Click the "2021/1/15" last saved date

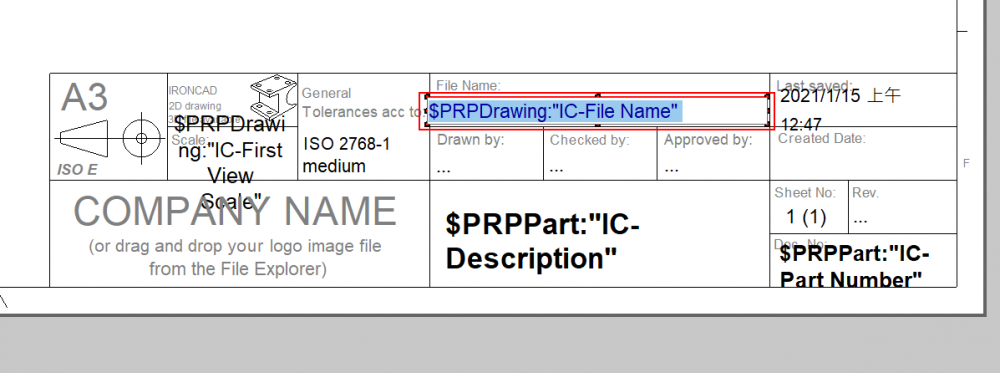pyautogui.click(x=820, y=96)
